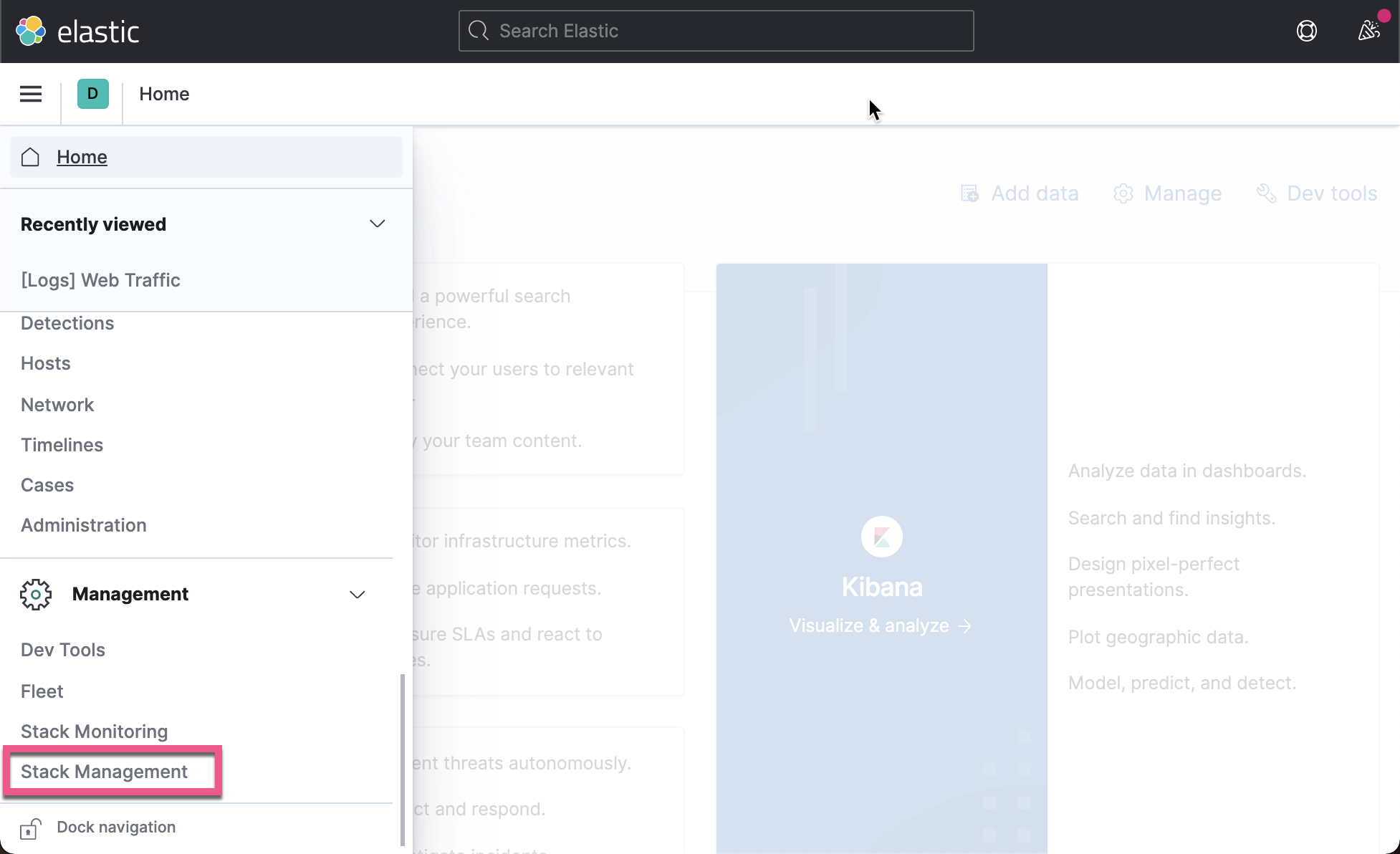
Task: Click the Elastic logo icon
Action: click(31, 31)
